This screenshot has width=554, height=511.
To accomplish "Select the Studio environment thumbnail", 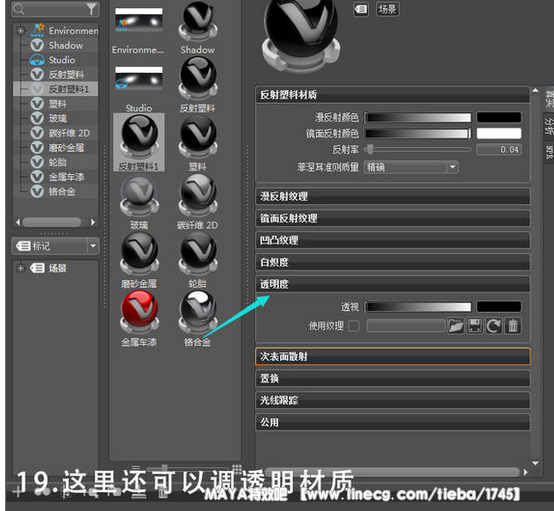I will click(x=138, y=78).
